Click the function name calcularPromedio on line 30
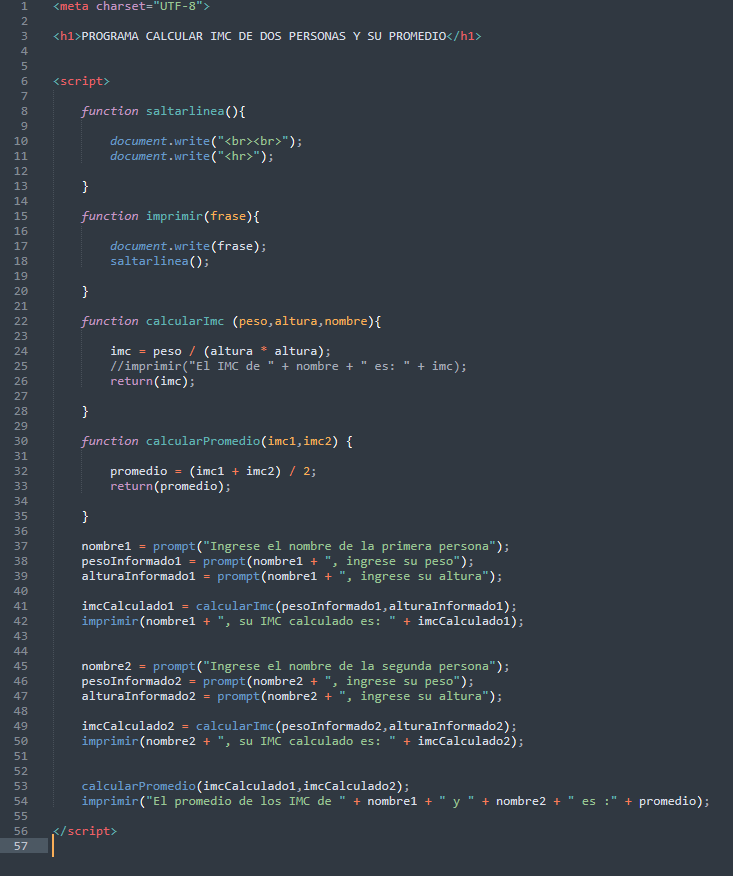The width and height of the screenshot is (733, 876). click(x=203, y=441)
